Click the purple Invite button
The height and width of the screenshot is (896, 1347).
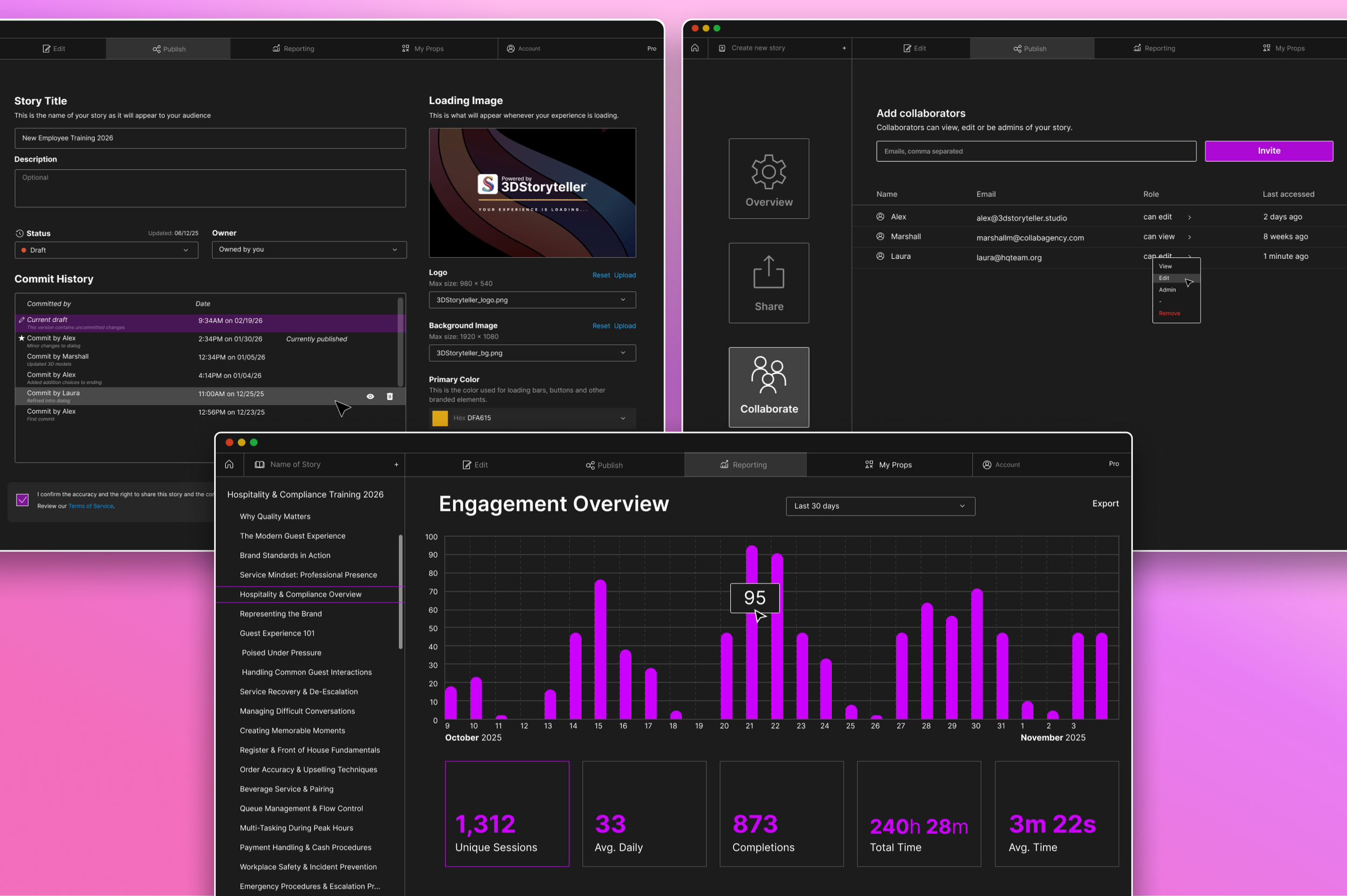(x=1269, y=151)
